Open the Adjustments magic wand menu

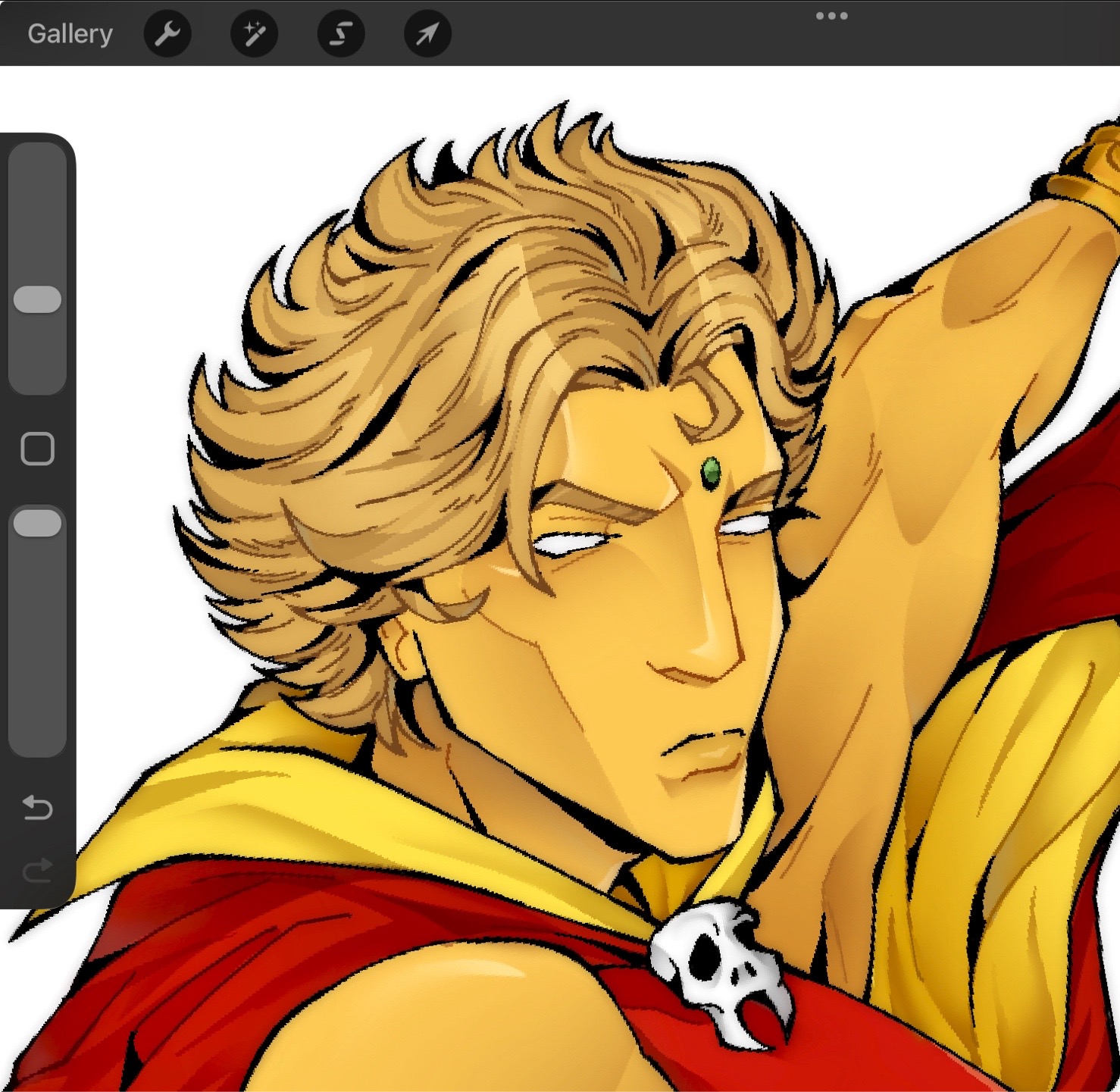click(x=254, y=34)
